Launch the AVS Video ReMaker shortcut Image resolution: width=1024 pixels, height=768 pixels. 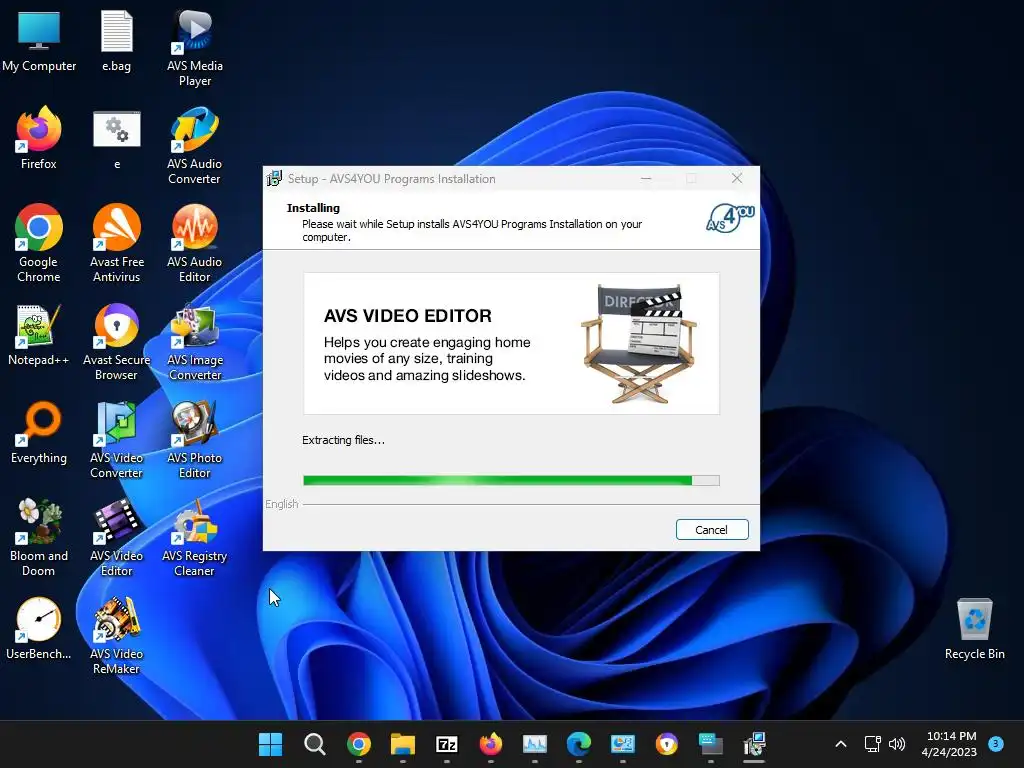(116, 636)
